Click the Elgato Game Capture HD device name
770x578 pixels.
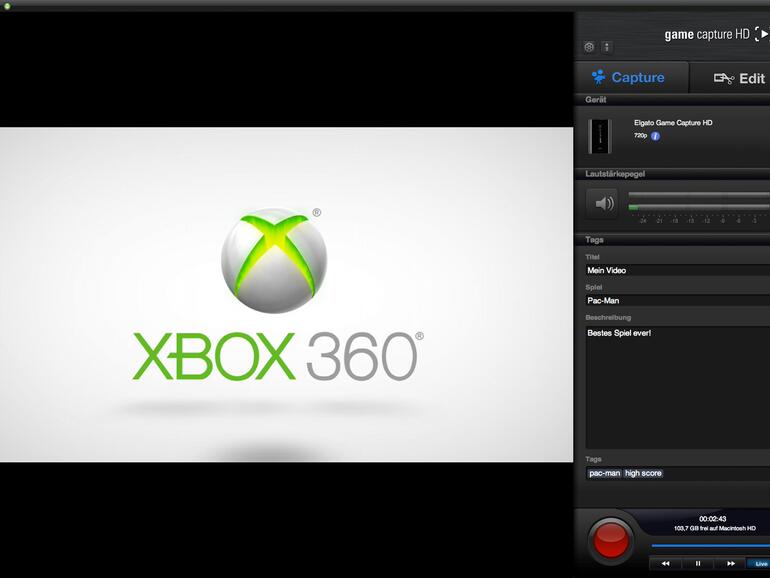[x=673, y=123]
